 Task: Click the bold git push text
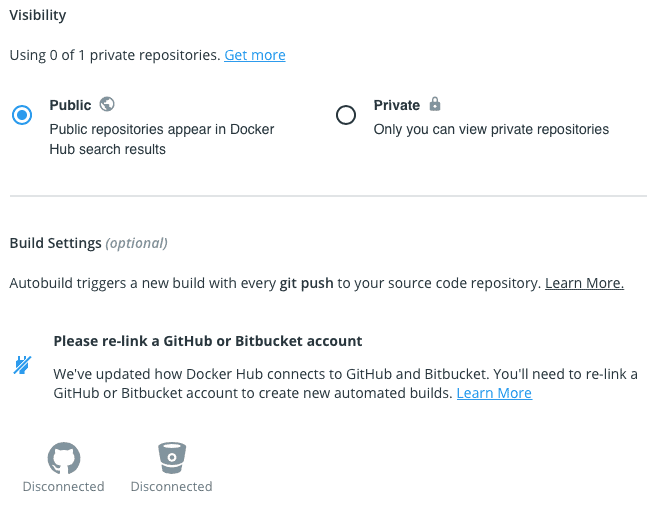point(306,283)
